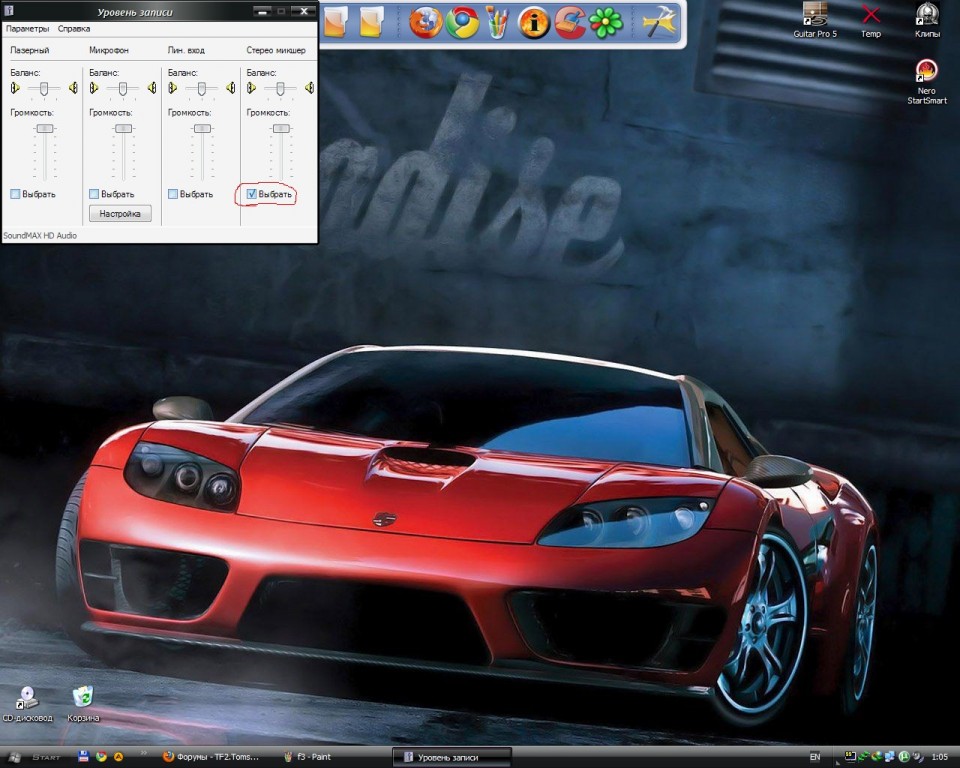Open the Справка menu
Screen dimensions: 960x768
[x=74, y=29]
